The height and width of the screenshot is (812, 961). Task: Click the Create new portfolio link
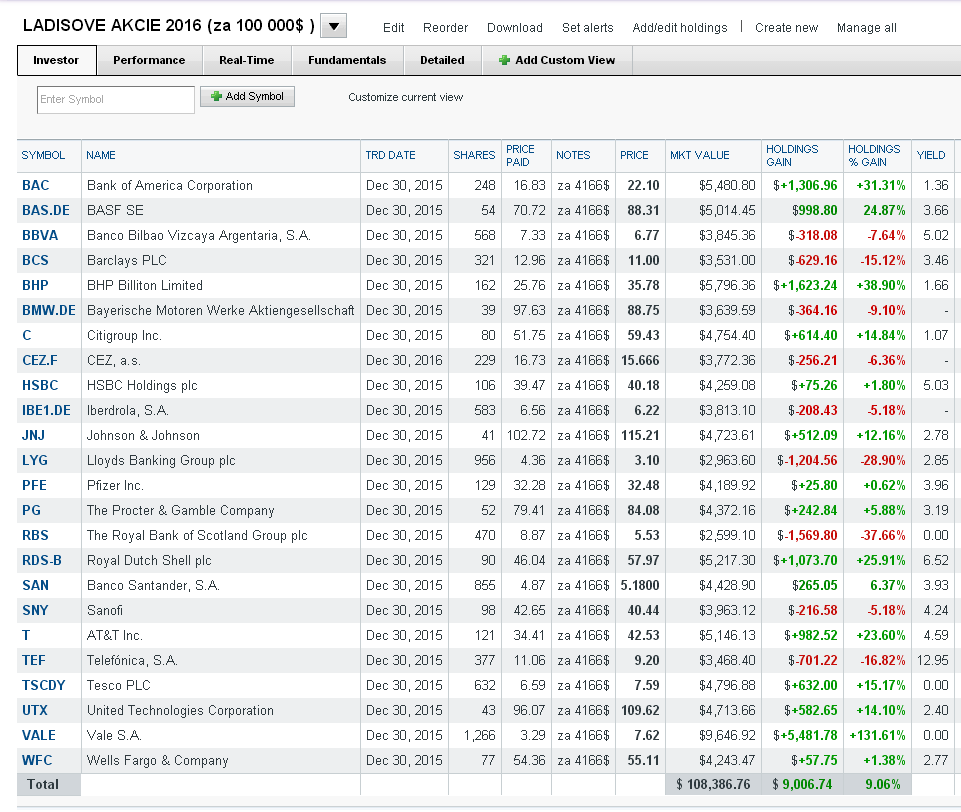786,28
